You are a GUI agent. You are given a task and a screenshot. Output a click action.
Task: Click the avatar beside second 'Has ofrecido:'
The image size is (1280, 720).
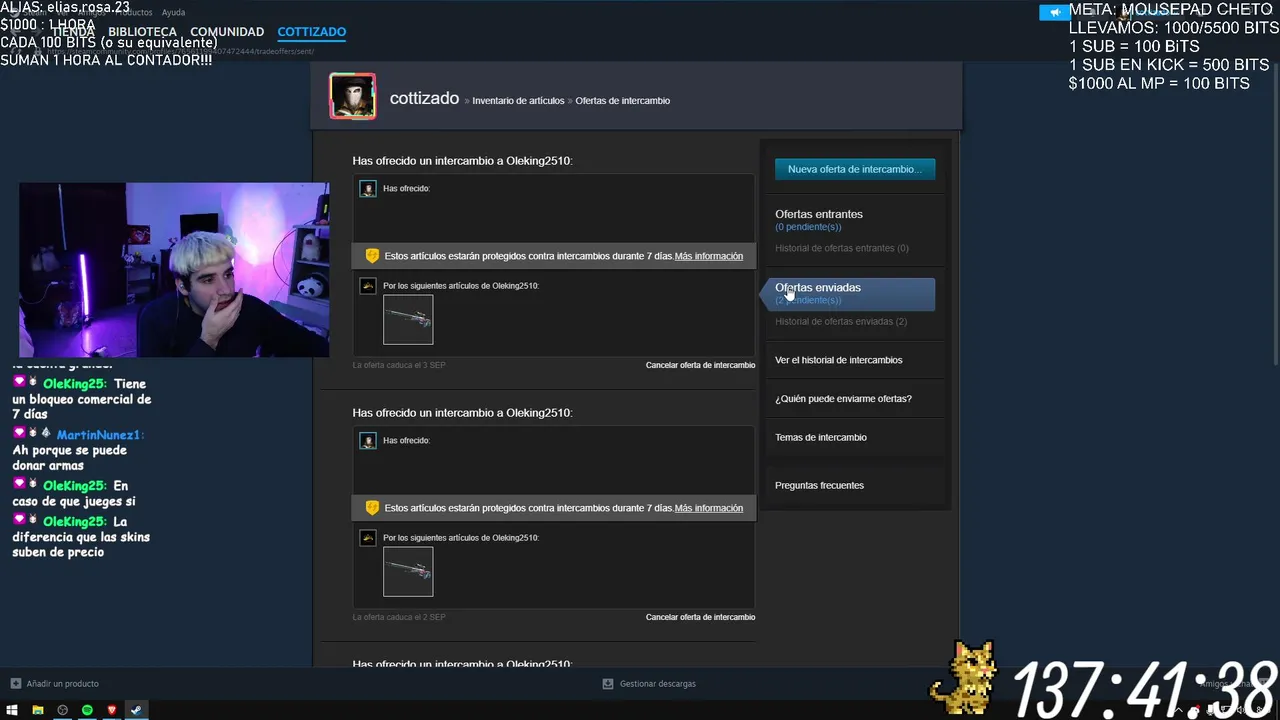point(368,441)
